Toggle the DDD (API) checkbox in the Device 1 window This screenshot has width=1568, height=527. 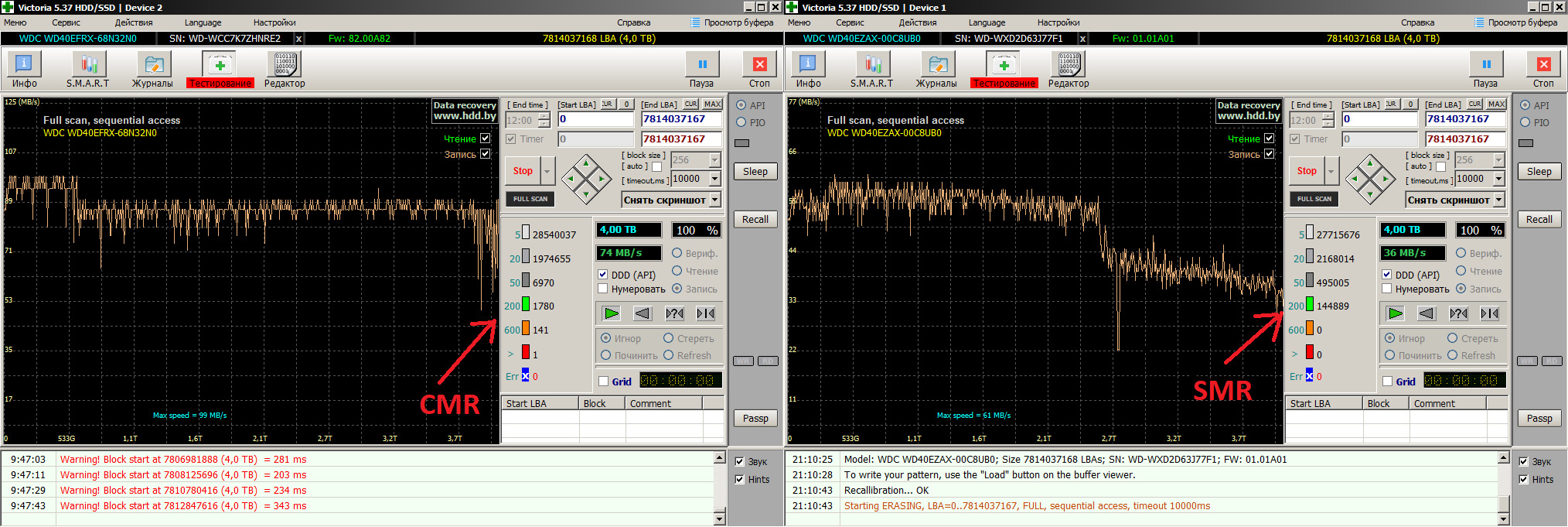point(1387,275)
